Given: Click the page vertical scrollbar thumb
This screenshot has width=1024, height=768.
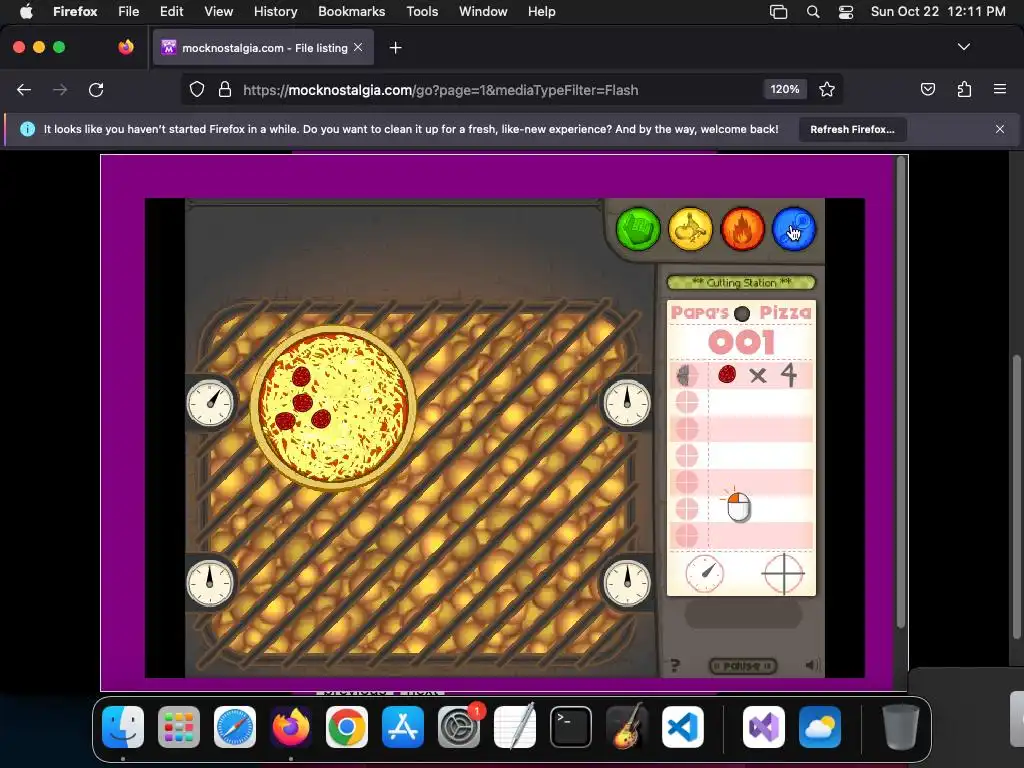Looking at the screenshot, I should pos(1017,496).
